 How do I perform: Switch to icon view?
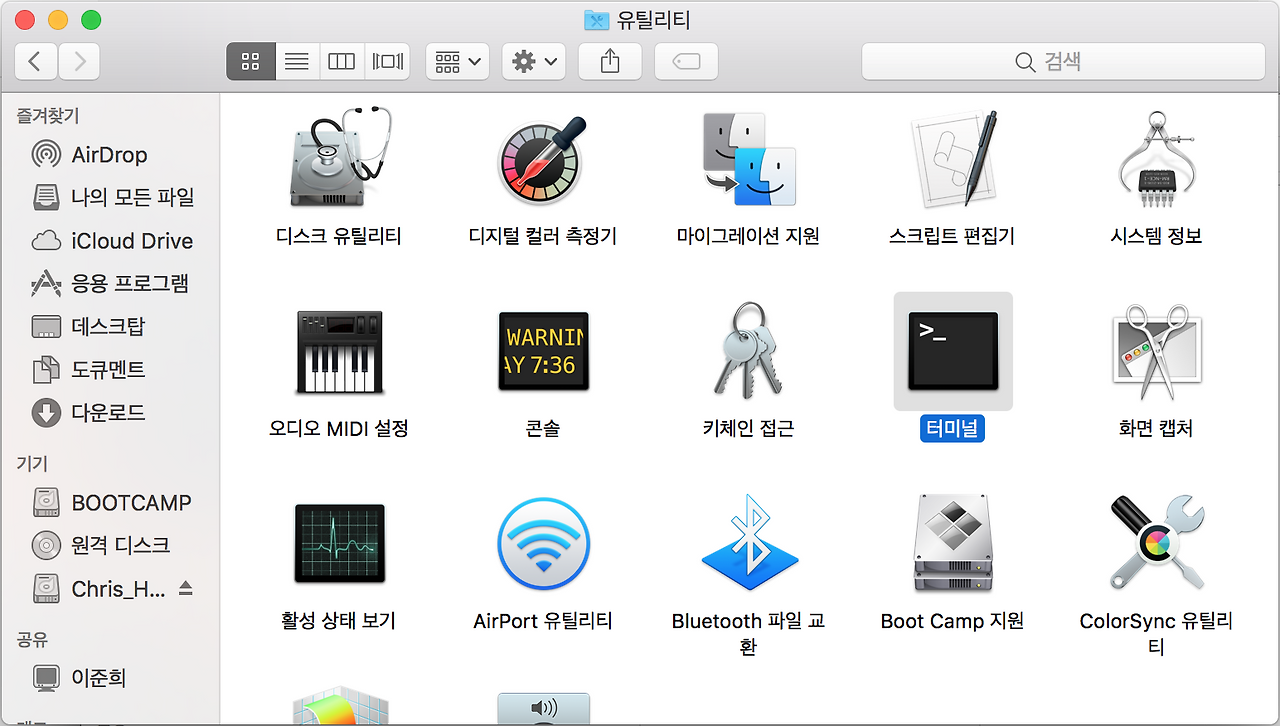coord(250,62)
